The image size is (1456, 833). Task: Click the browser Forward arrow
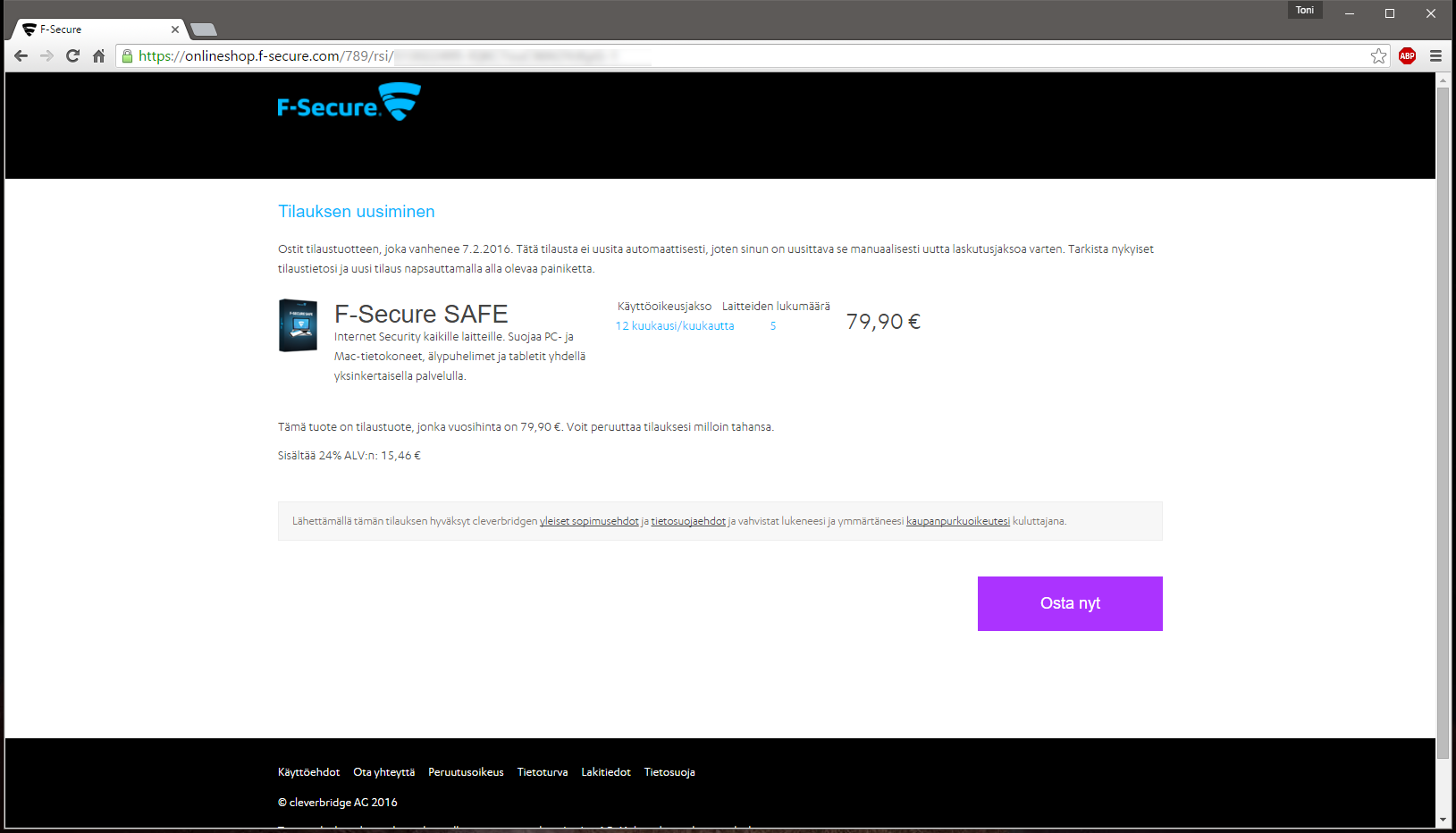click(47, 55)
